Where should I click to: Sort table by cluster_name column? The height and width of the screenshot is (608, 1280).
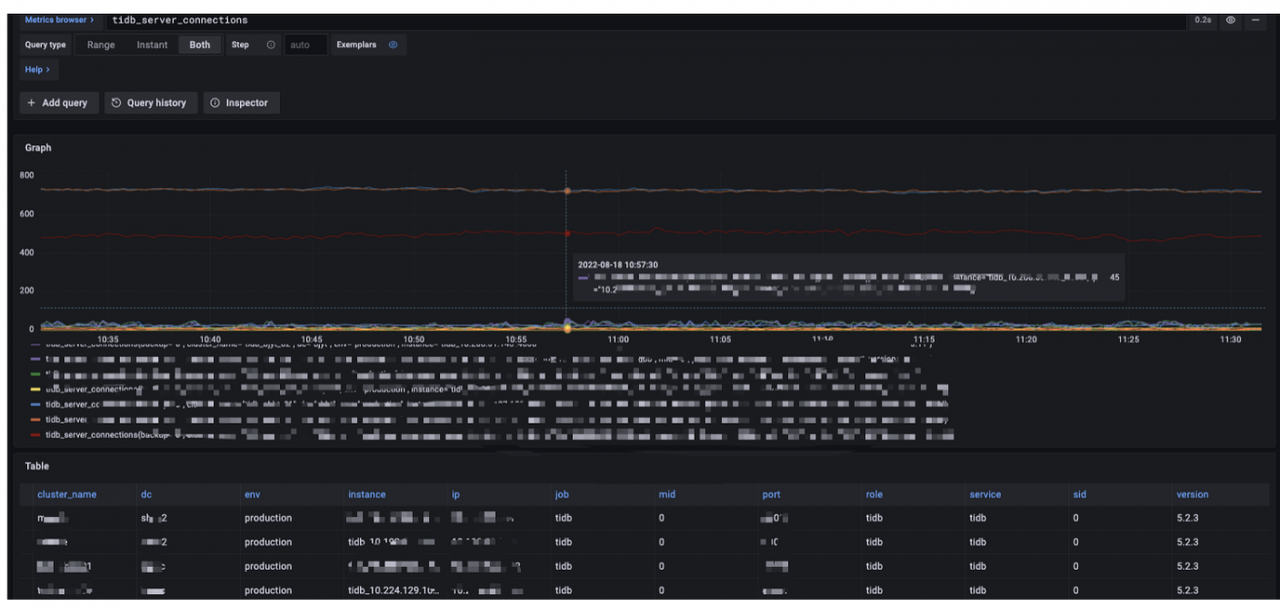point(67,494)
